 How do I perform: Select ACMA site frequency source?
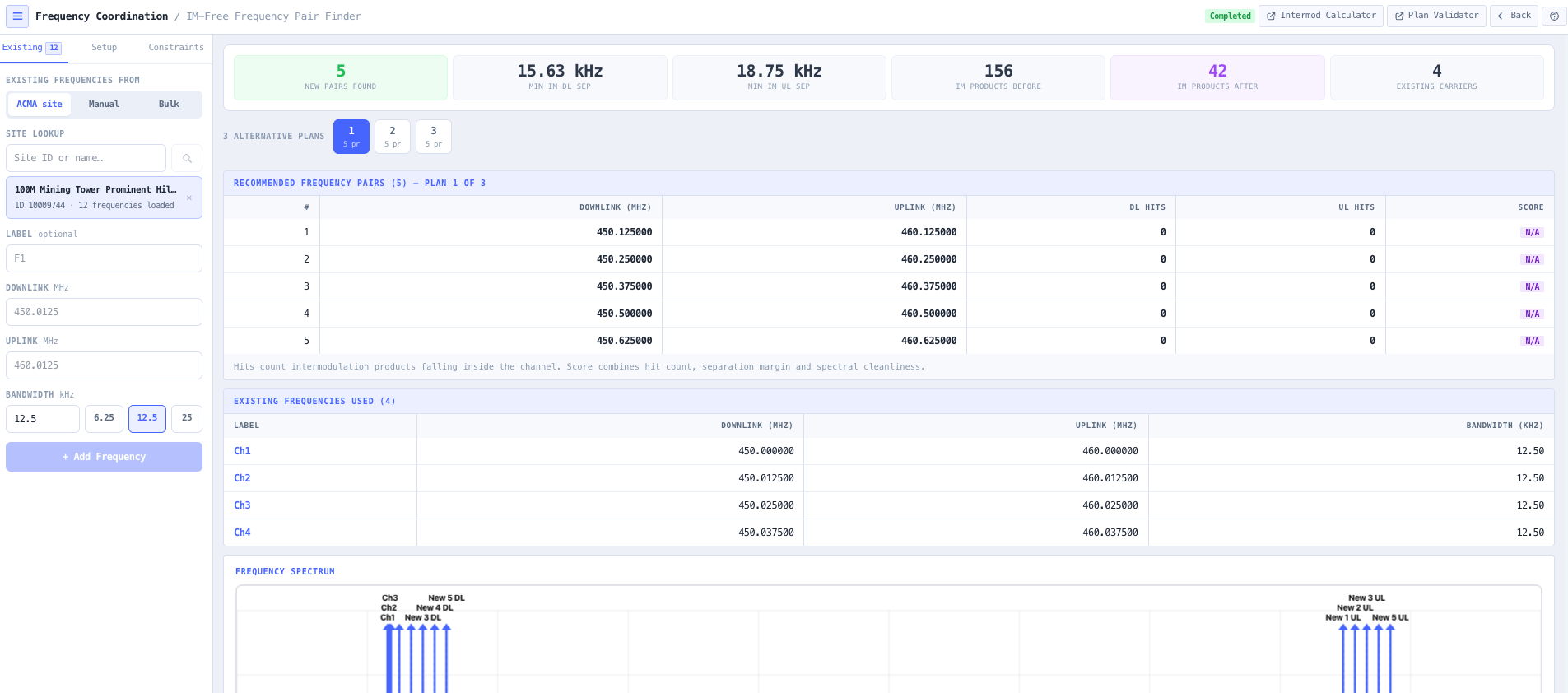40,105
